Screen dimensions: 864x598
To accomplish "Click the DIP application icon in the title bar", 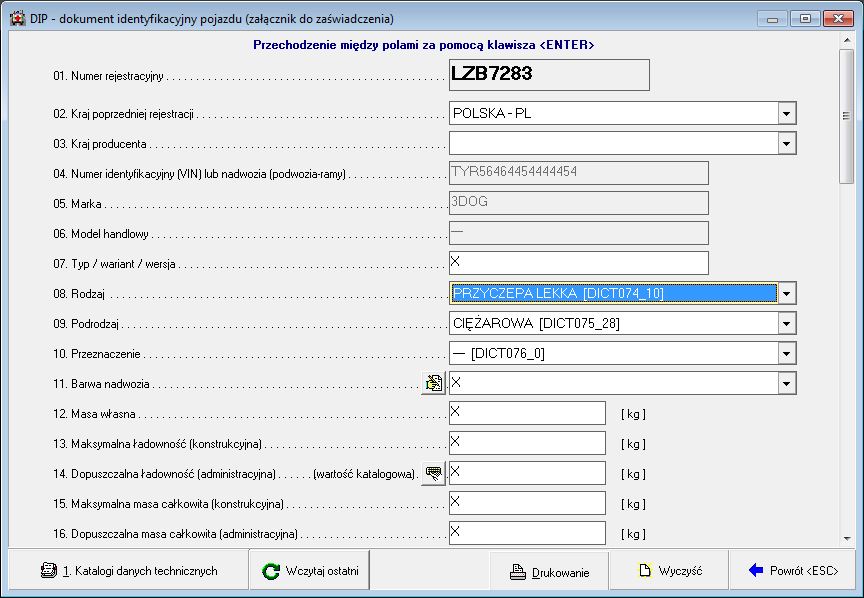I will tap(17, 19).
